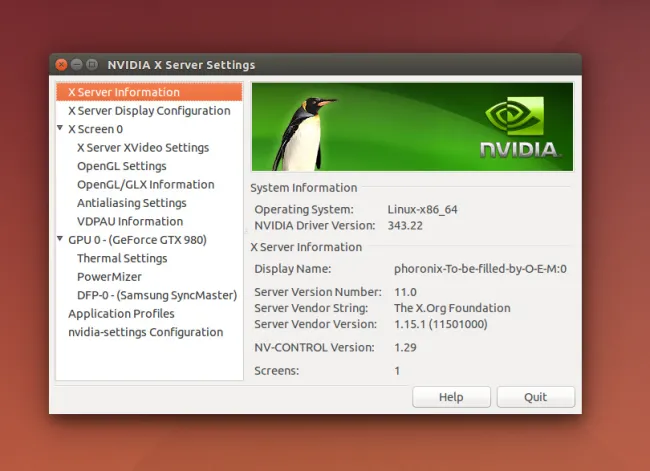650x471 pixels.
Task: Click the Help button
Action: [451, 397]
